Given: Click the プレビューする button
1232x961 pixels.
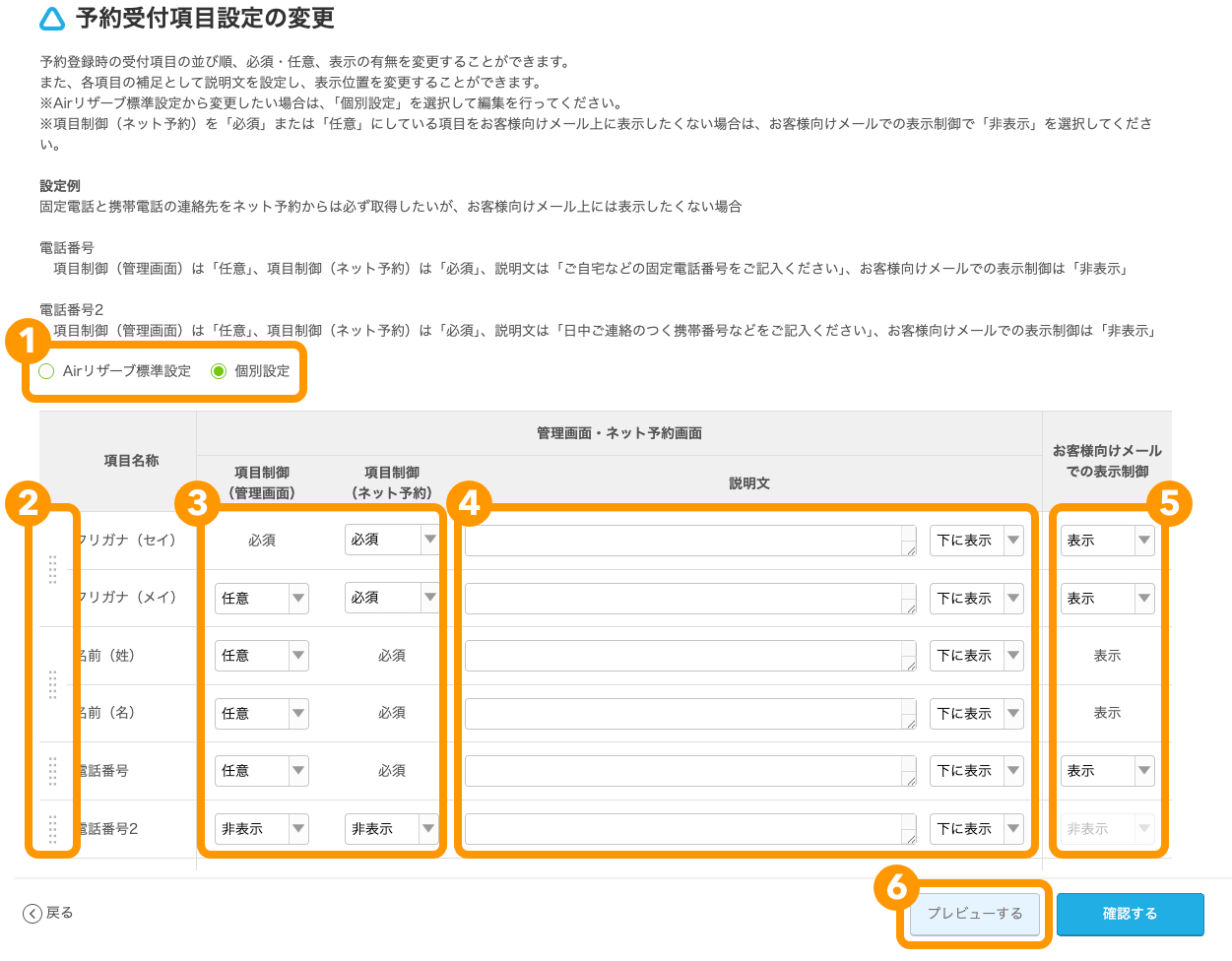Looking at the screenshot, I should click(x=974, y=914).
